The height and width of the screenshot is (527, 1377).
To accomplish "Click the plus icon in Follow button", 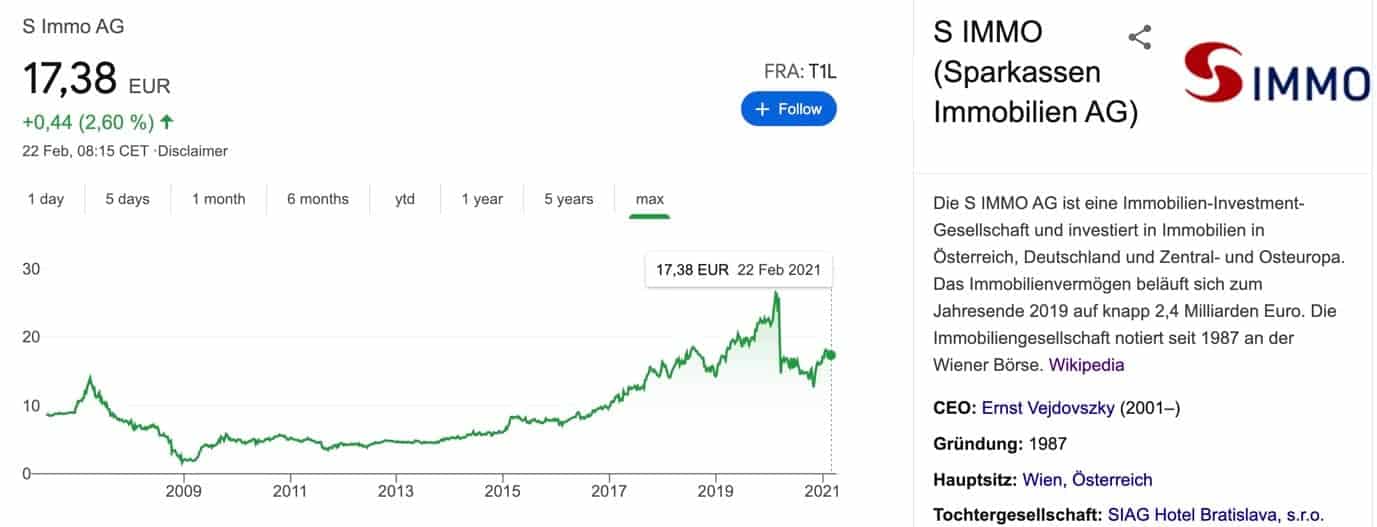I will [763, 109].
